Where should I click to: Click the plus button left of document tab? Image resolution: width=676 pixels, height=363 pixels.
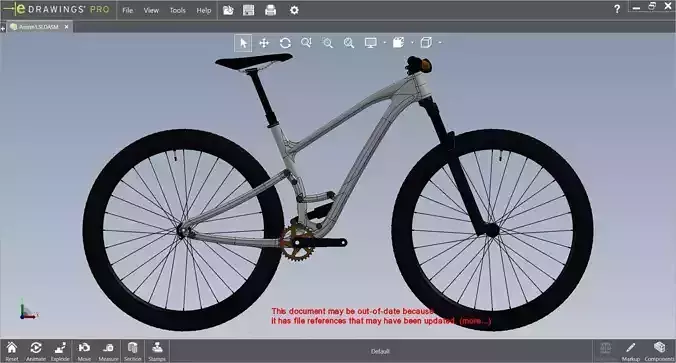click(3, 28)
